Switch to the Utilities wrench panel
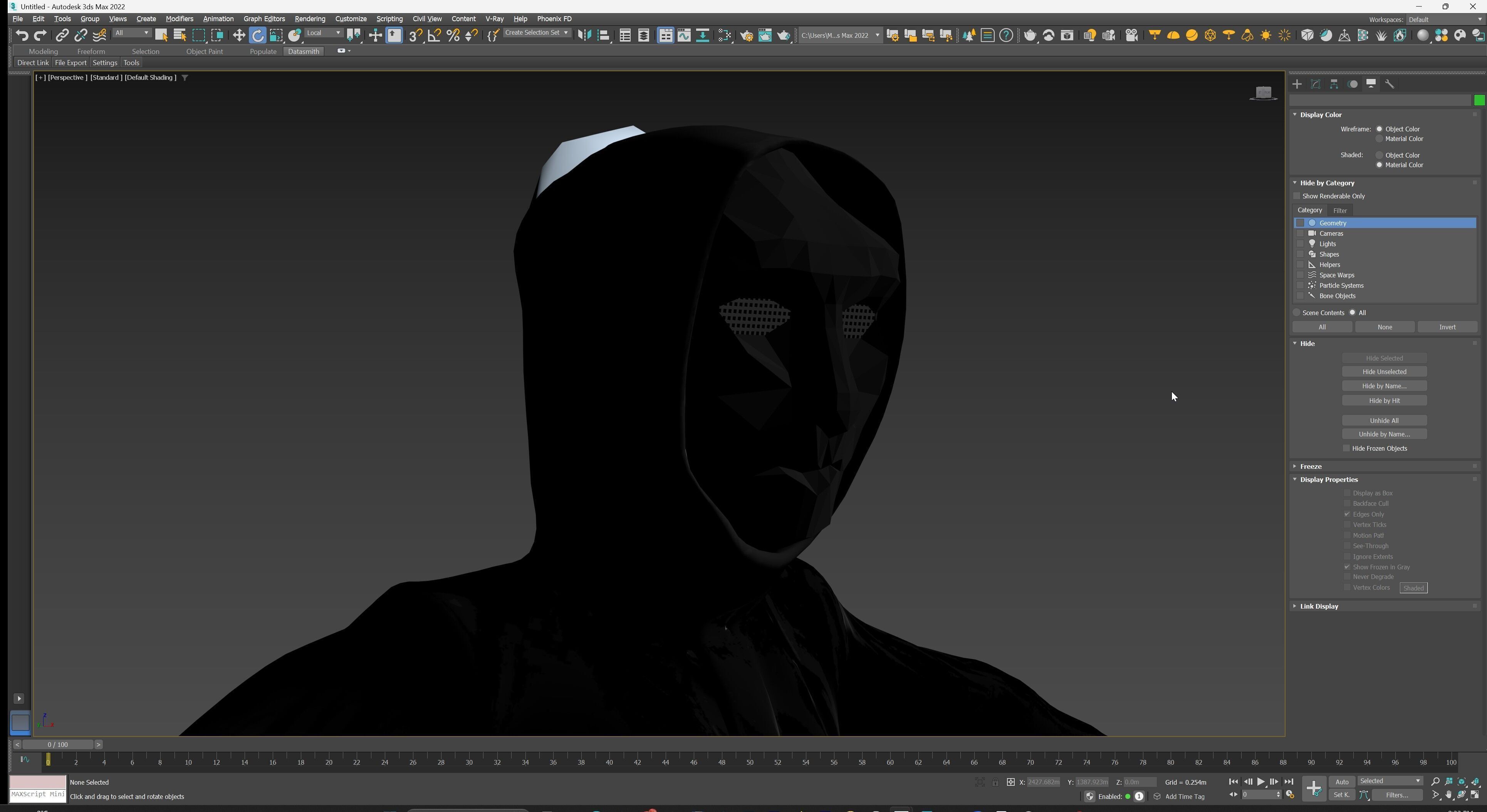Viewport: 1487px width, 812px height. 1390,84
